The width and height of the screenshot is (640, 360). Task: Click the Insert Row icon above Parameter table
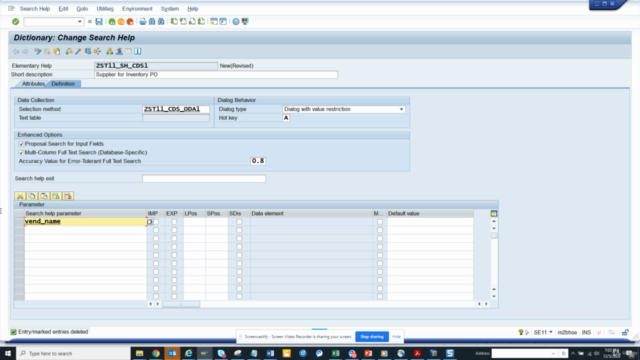point(56,196)
